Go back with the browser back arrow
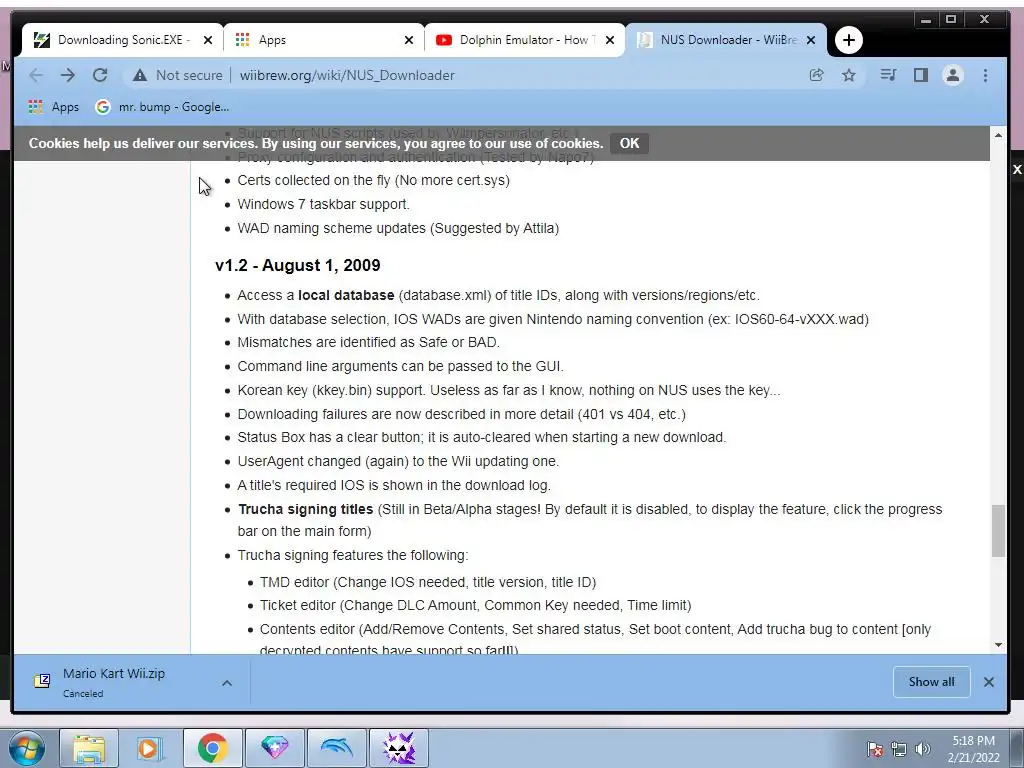 point(36,75)
